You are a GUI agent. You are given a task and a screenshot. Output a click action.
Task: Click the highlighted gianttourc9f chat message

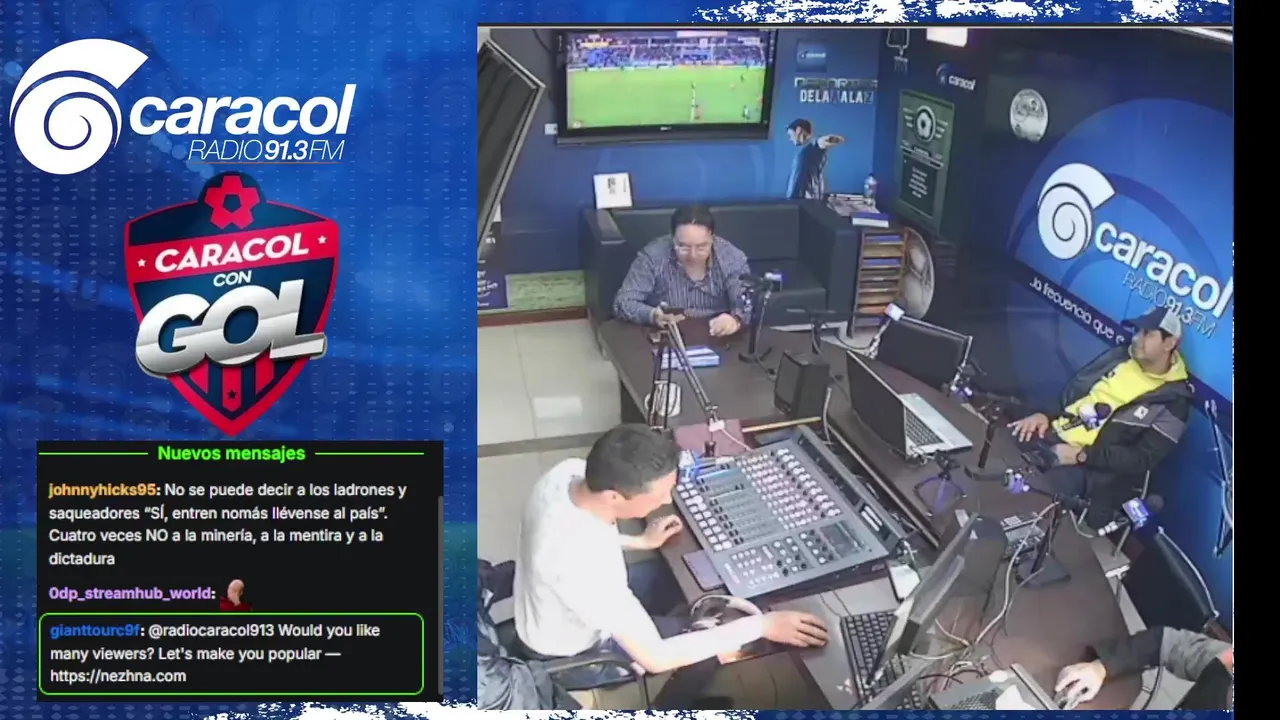click(x=231, y=654)
